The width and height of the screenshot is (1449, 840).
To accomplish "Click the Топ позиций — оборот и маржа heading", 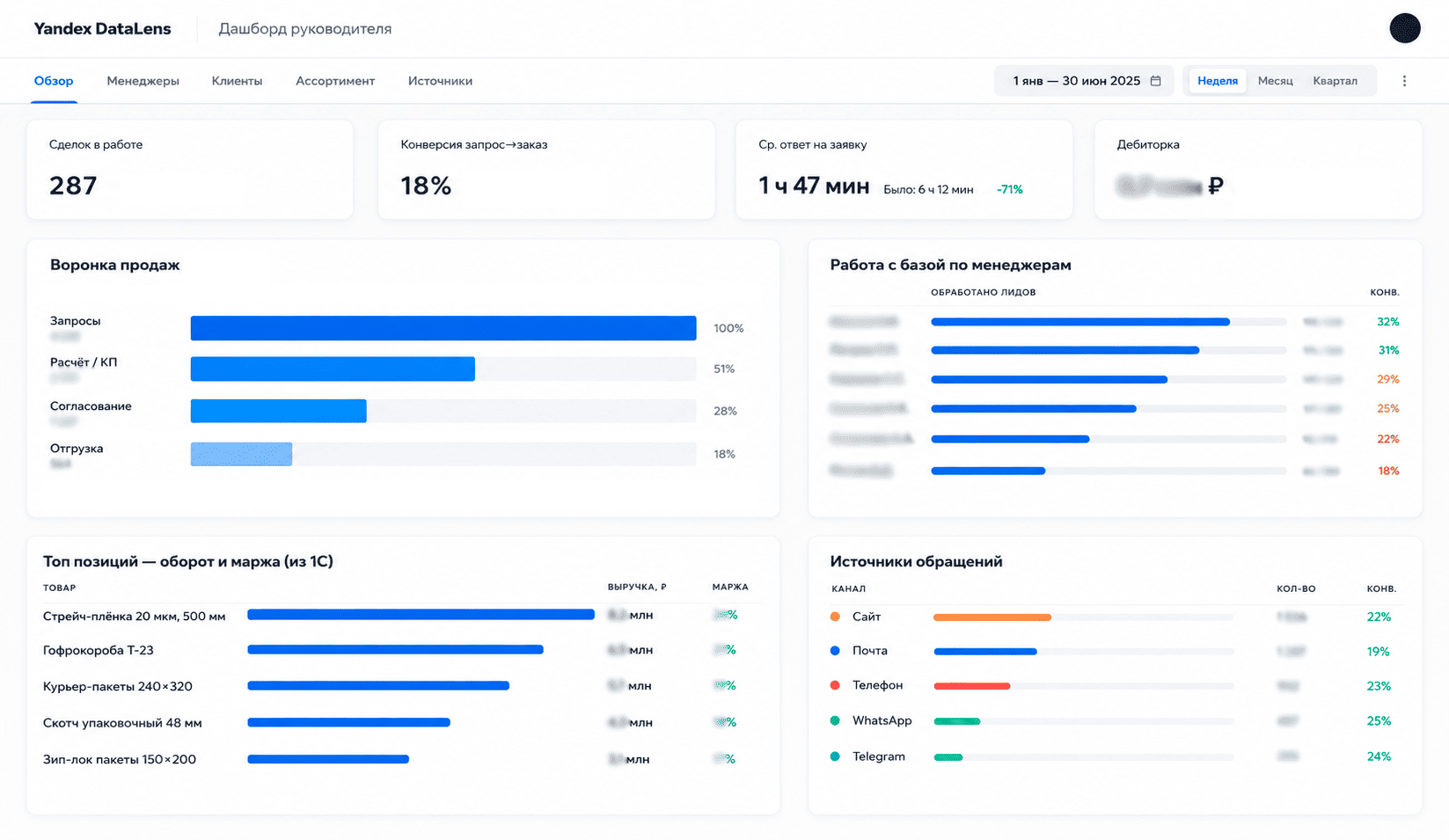I will pyautogui.click(x=188, y=561).
